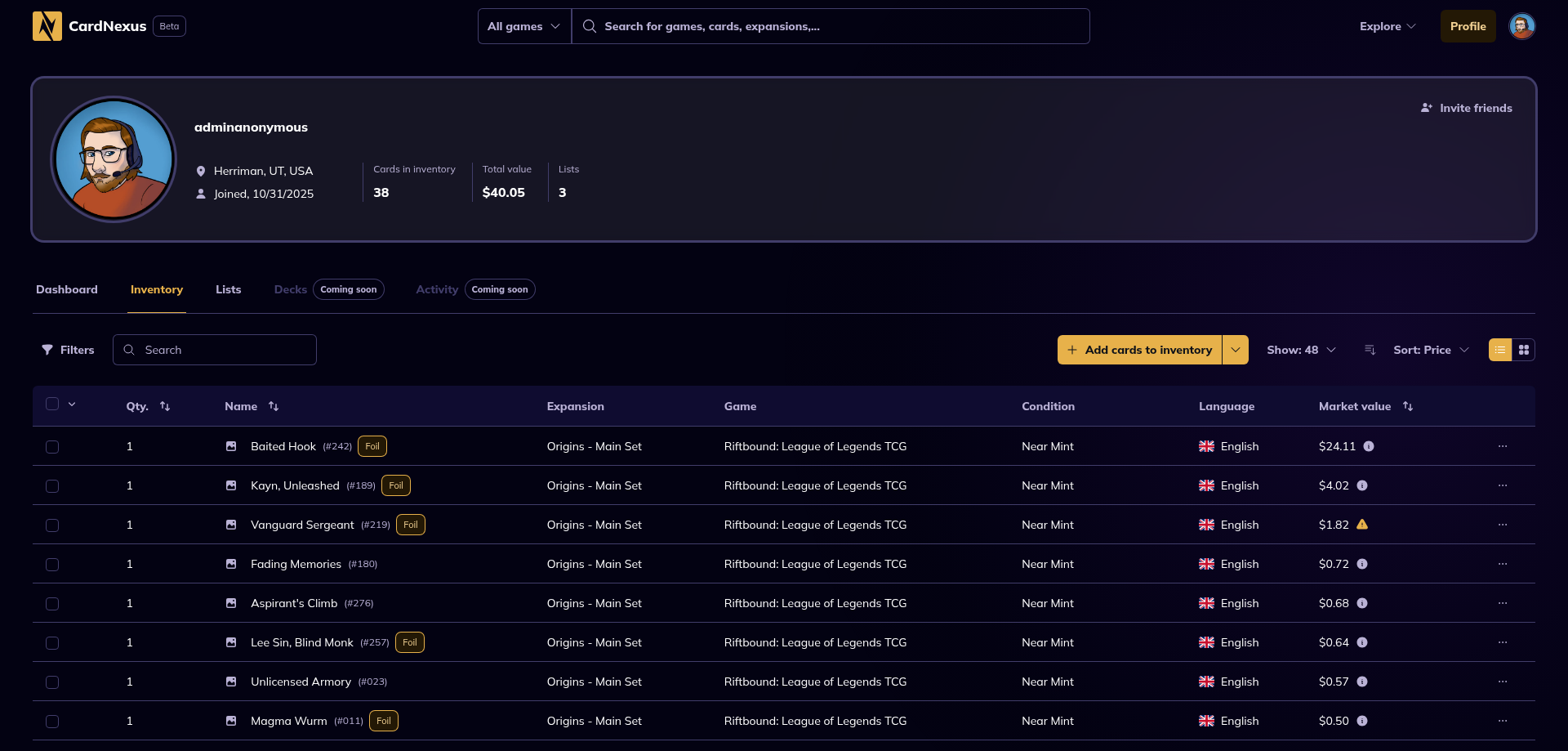Image resolution: width=1568 pixels, height=751 pixels.
Task: Toggle the select-all header checkbox
Action: pos(52,405)
